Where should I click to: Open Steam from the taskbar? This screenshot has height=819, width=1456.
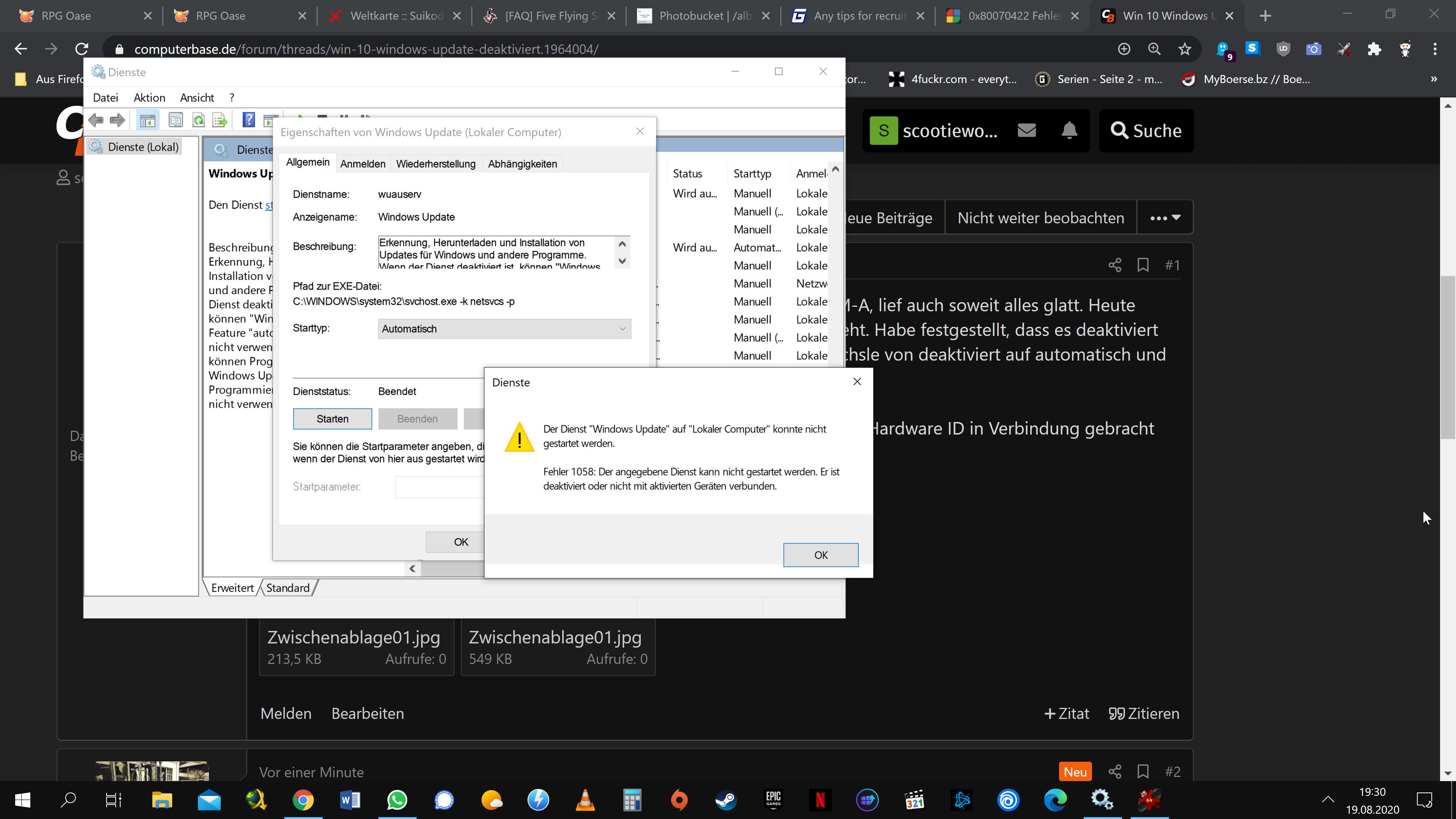(726, 800)
